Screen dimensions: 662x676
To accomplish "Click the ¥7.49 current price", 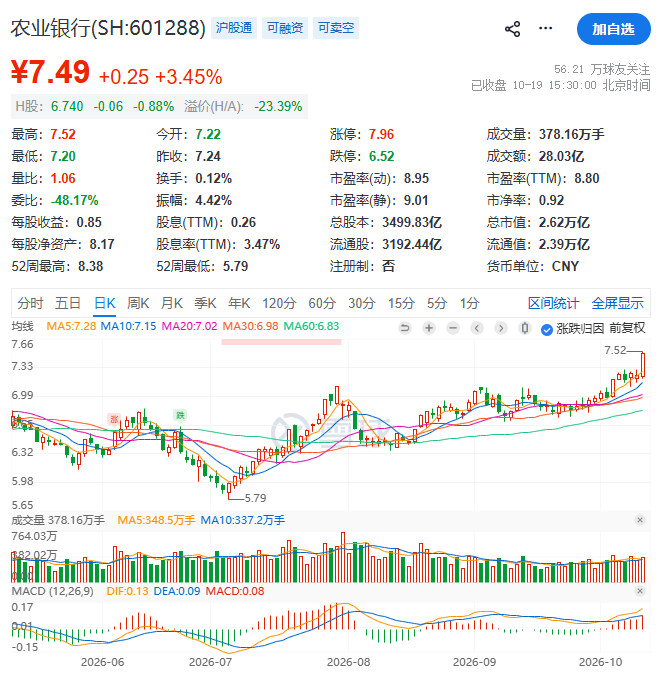I will pos(50,72).
